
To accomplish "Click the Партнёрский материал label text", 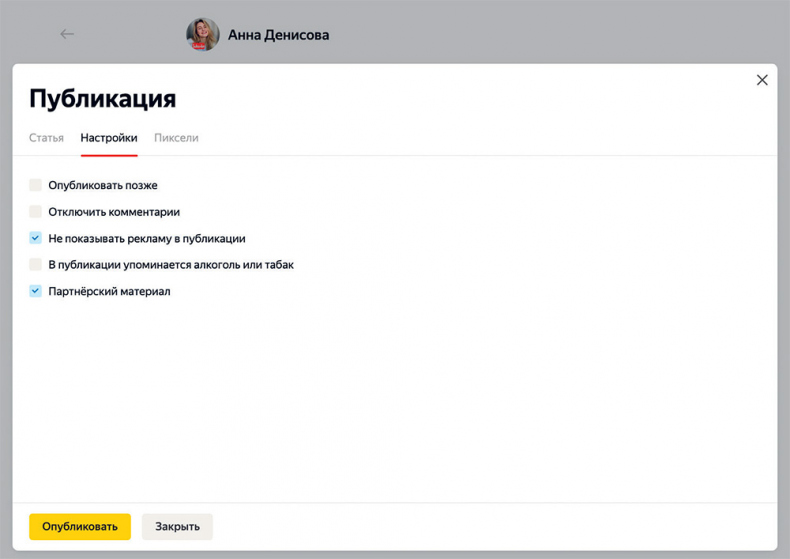I will point(109,291).
